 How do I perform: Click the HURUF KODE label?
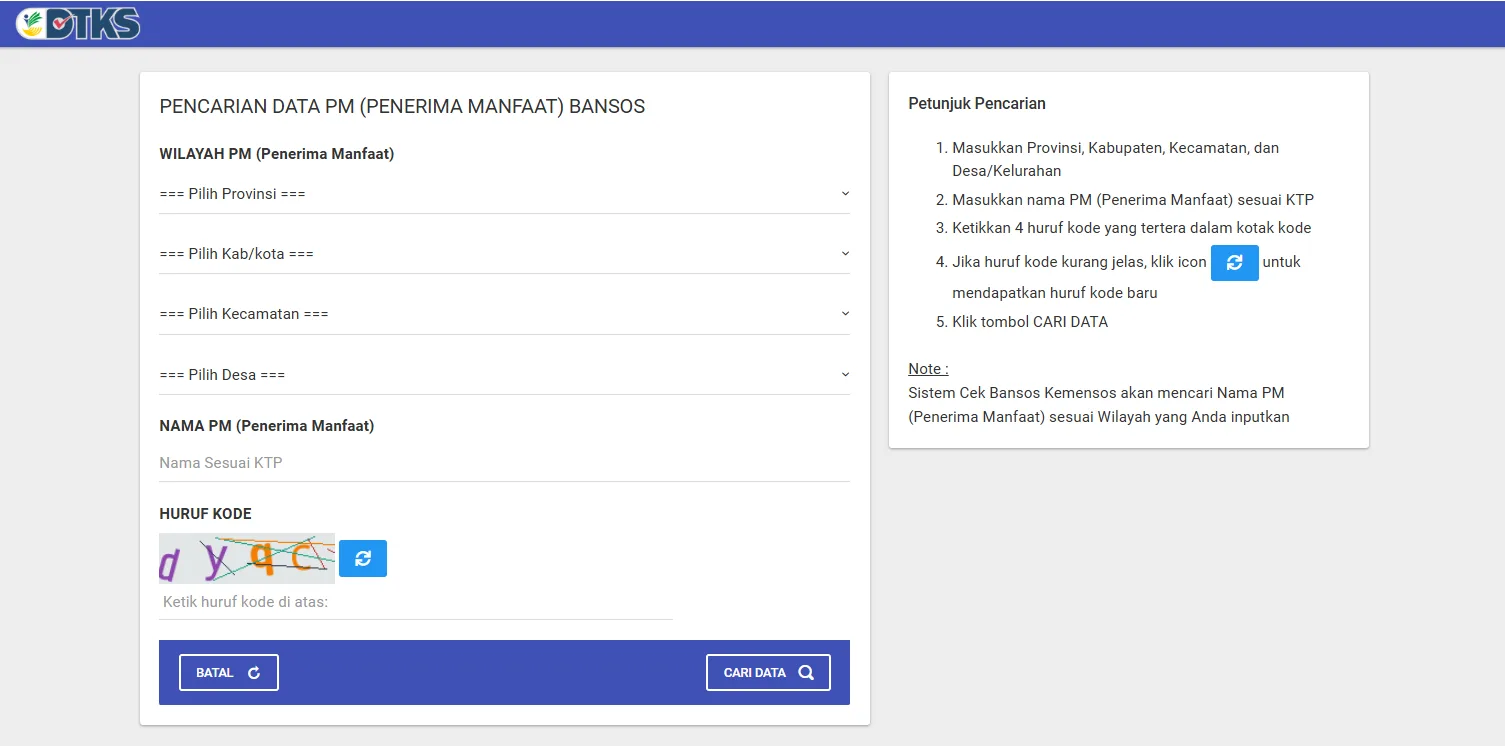205,514
